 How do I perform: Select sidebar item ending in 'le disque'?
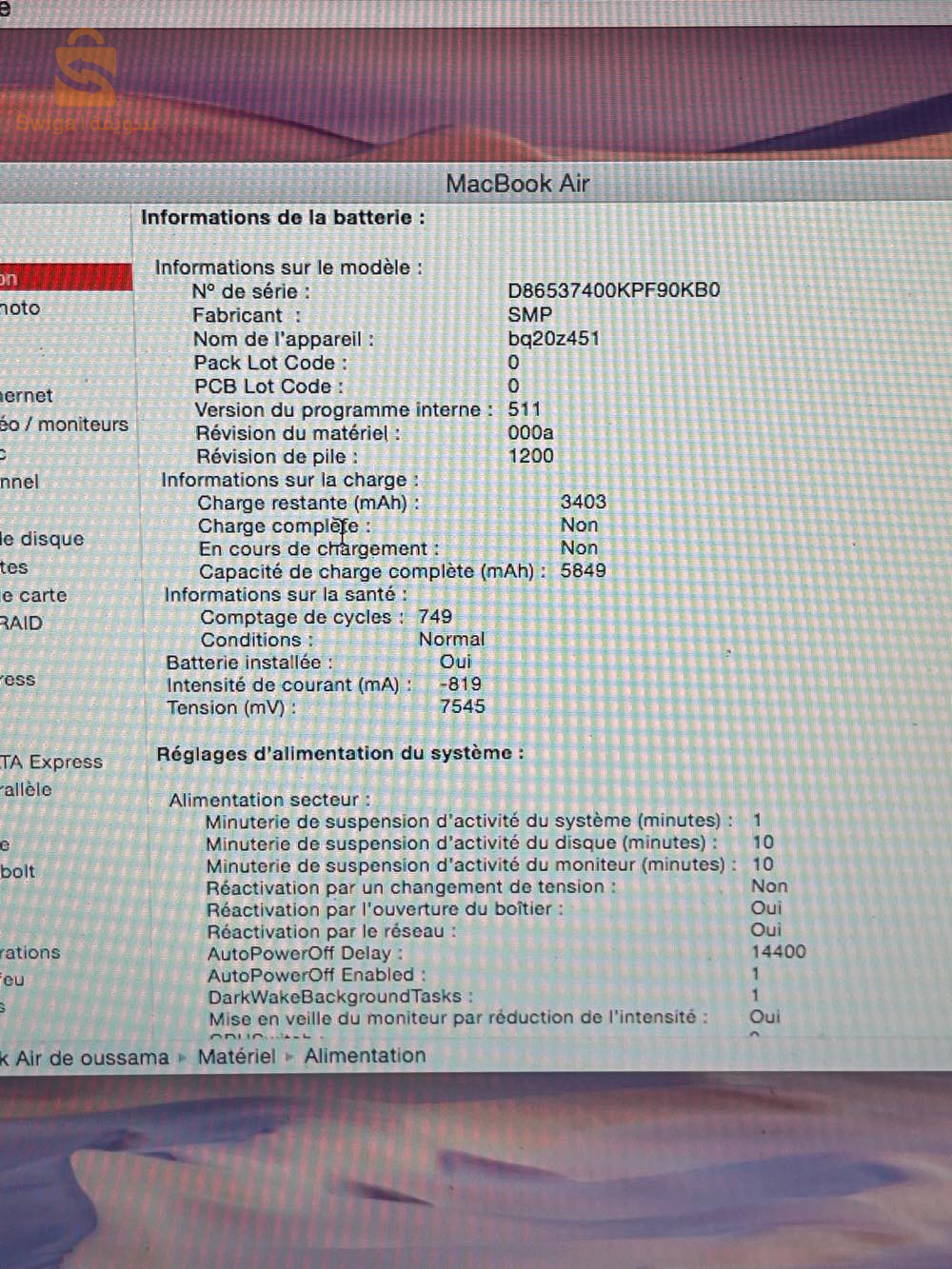pos(42,539)
